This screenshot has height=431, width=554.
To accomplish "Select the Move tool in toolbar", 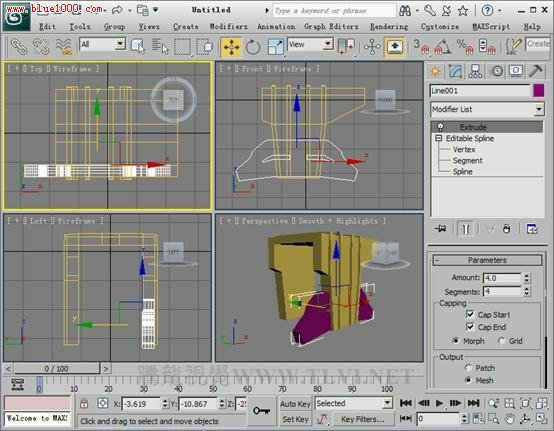I will click(231, 47).
